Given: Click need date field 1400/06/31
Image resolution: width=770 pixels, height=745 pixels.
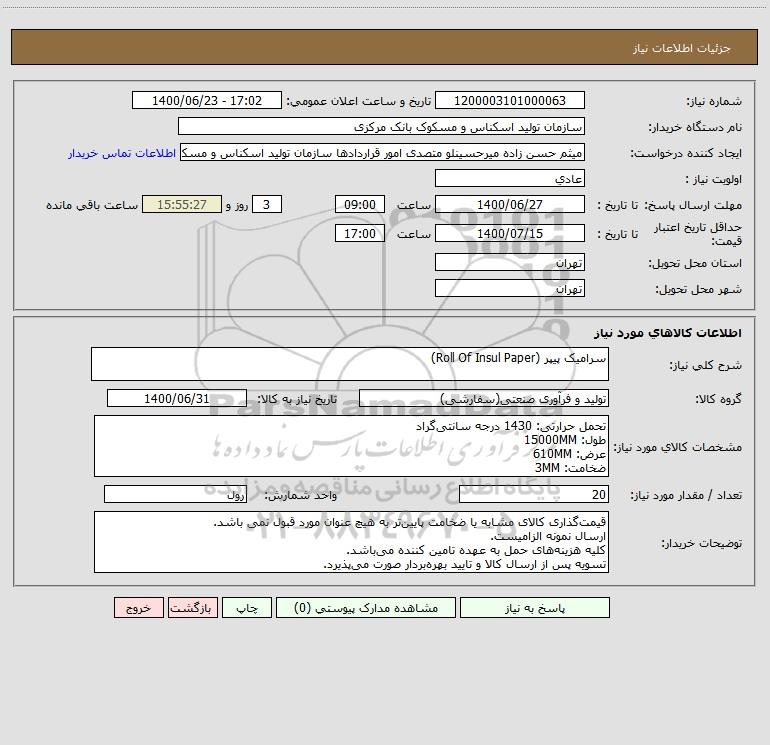Looking at the screenshot, I should [x=177, y=398].
